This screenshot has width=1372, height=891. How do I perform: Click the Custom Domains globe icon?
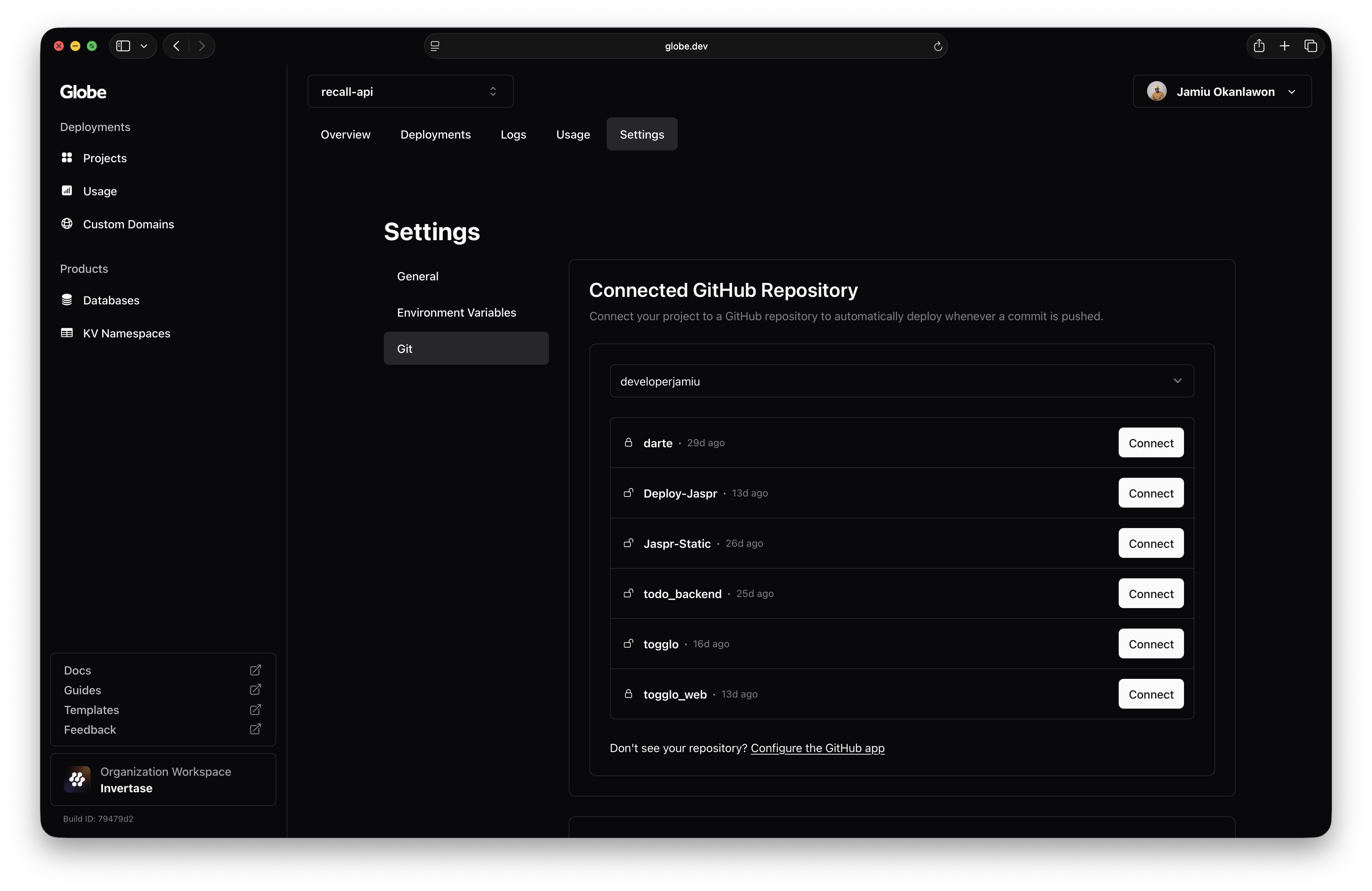tap(67, 224)
